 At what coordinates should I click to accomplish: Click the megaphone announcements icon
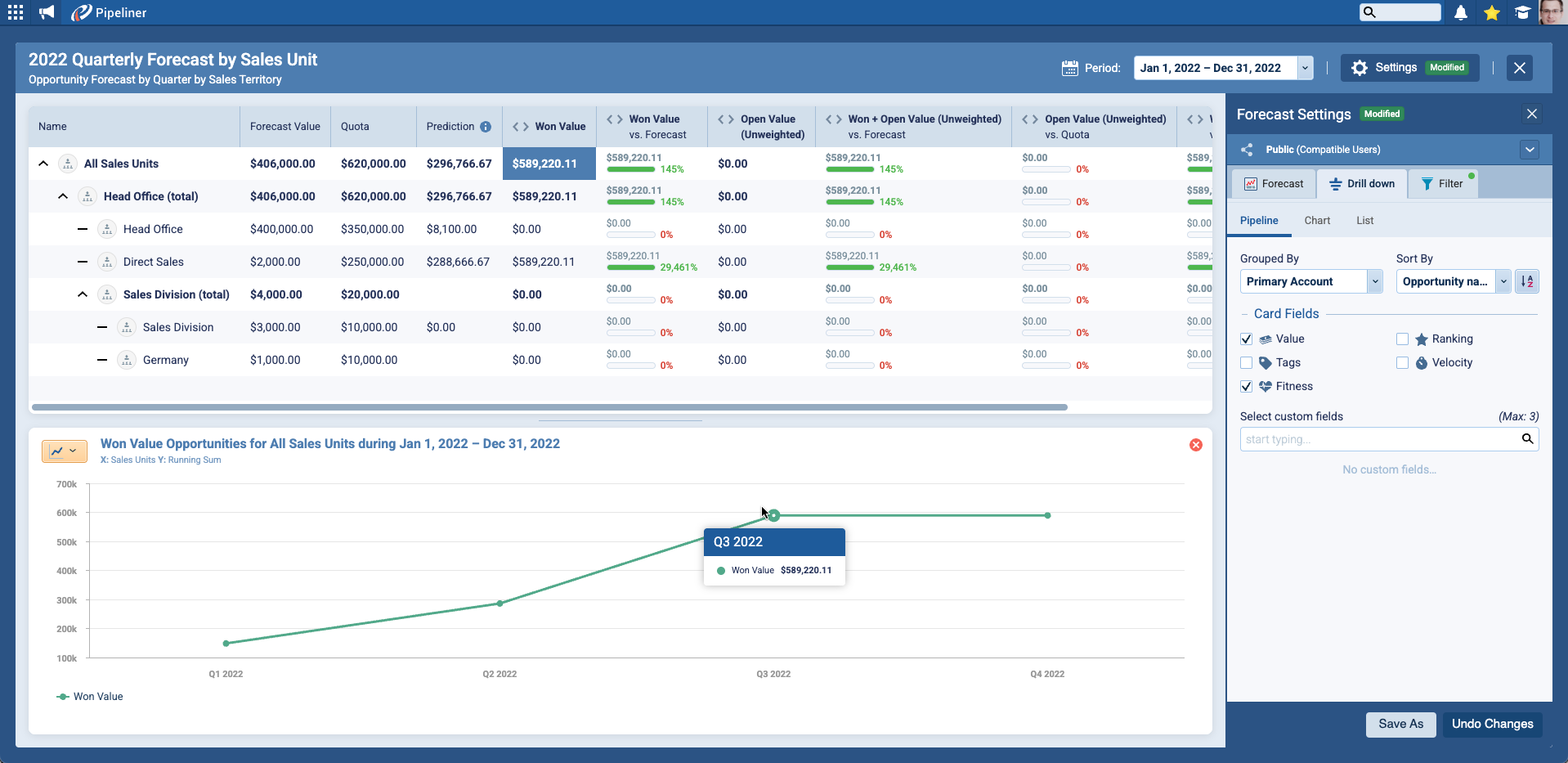coord(47,12)
